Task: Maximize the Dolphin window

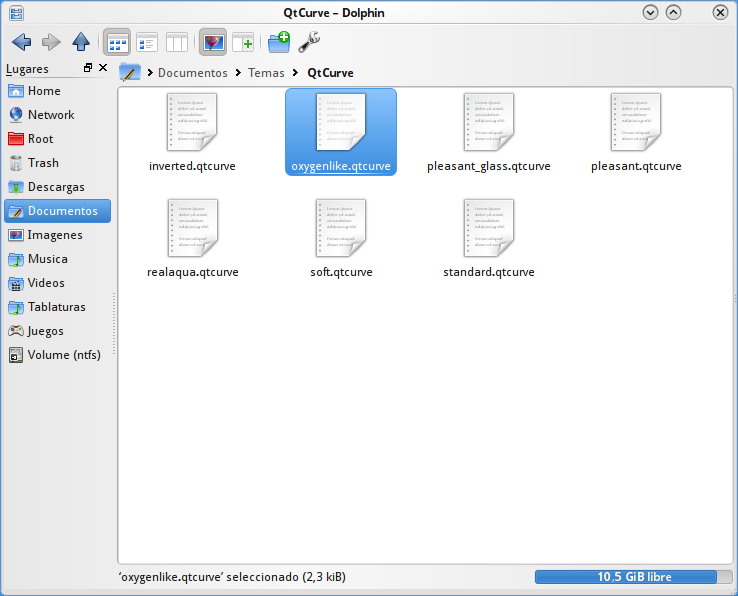Action: click(674, 12)
